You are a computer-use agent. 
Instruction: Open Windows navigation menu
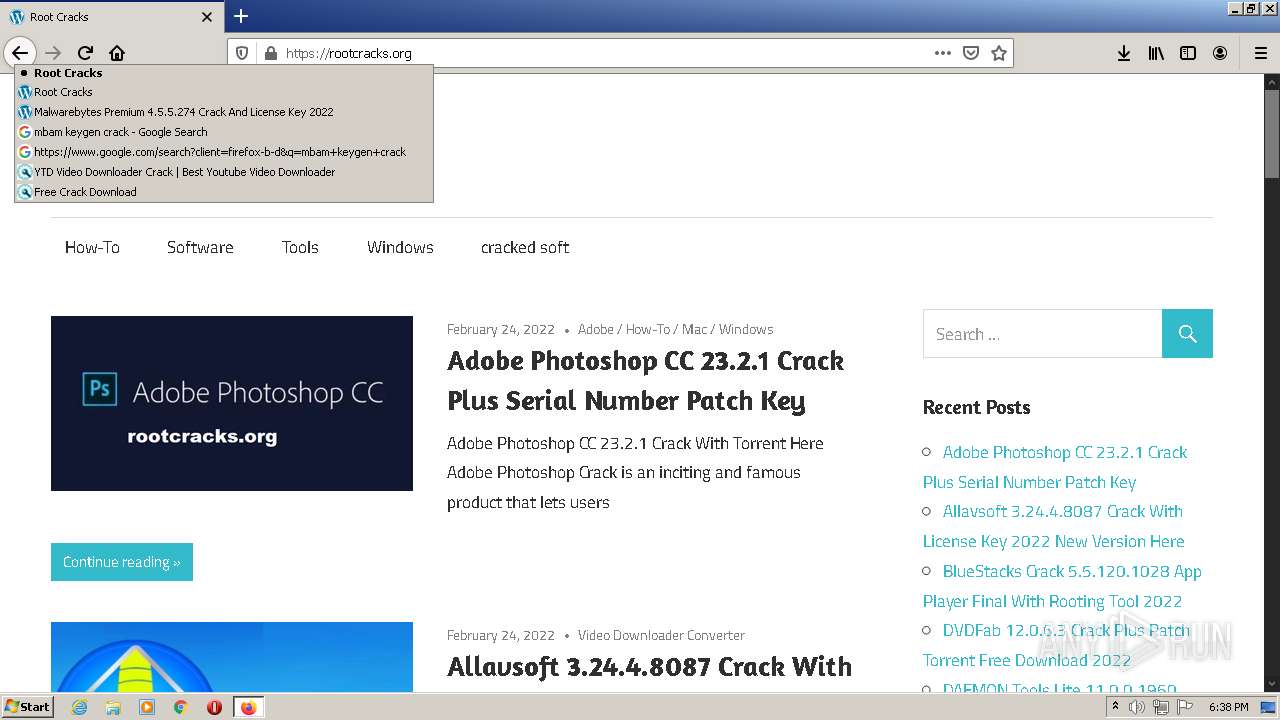coord(400,247)
